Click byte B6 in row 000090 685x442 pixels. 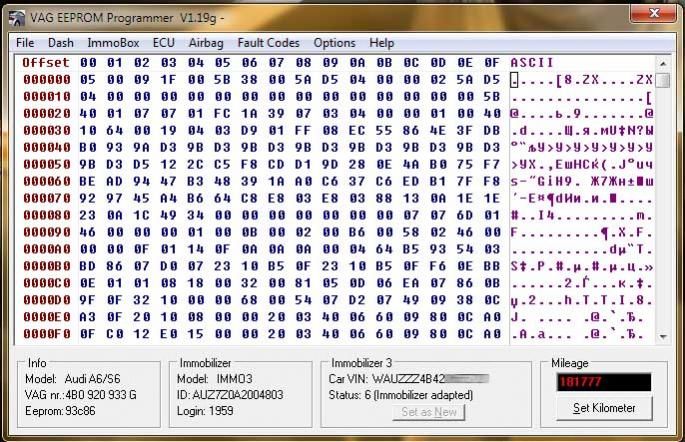[x=357, y=232]
